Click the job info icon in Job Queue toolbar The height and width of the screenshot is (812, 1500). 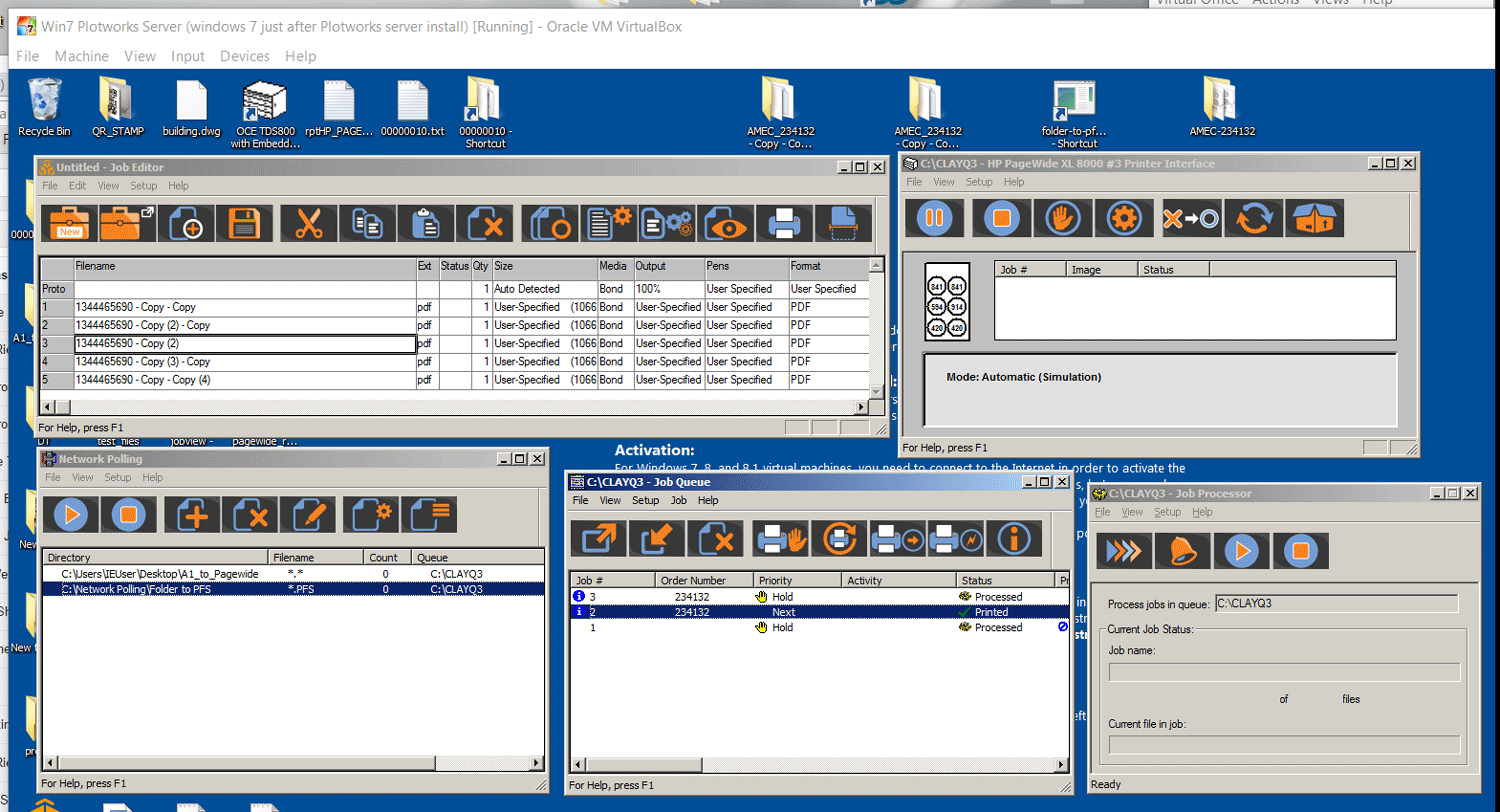point(1014,539)
